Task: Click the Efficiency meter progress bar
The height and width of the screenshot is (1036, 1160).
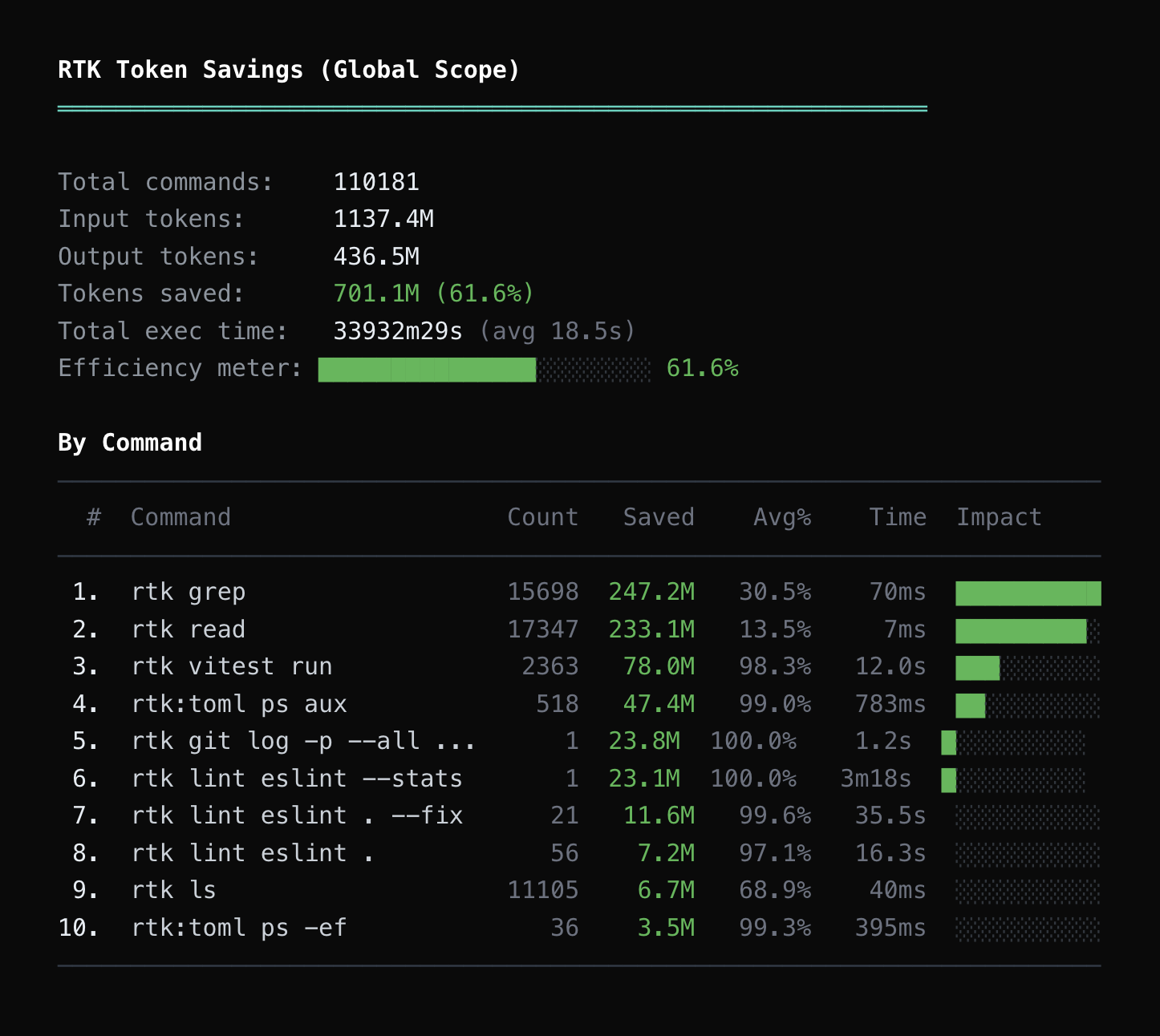Action: (485, 370)
